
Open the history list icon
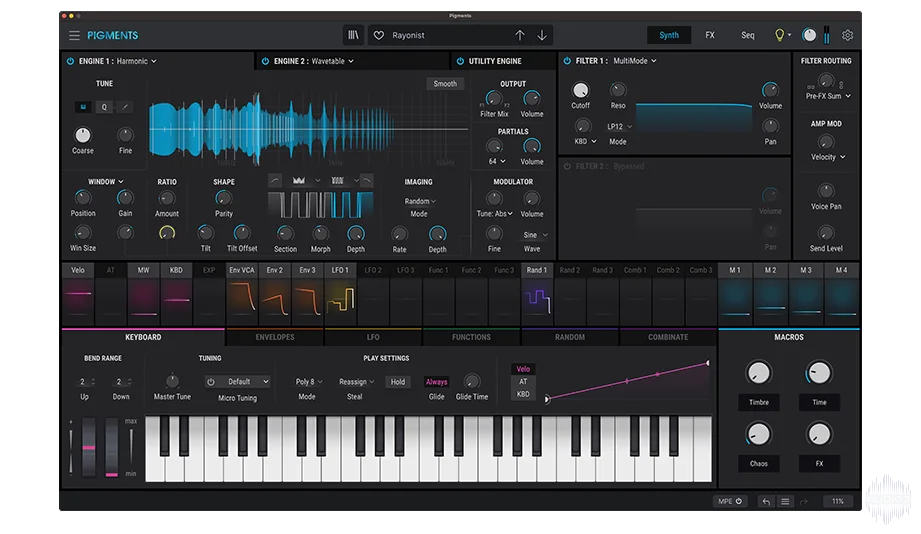pyautogui.click(x=785, y=501)
